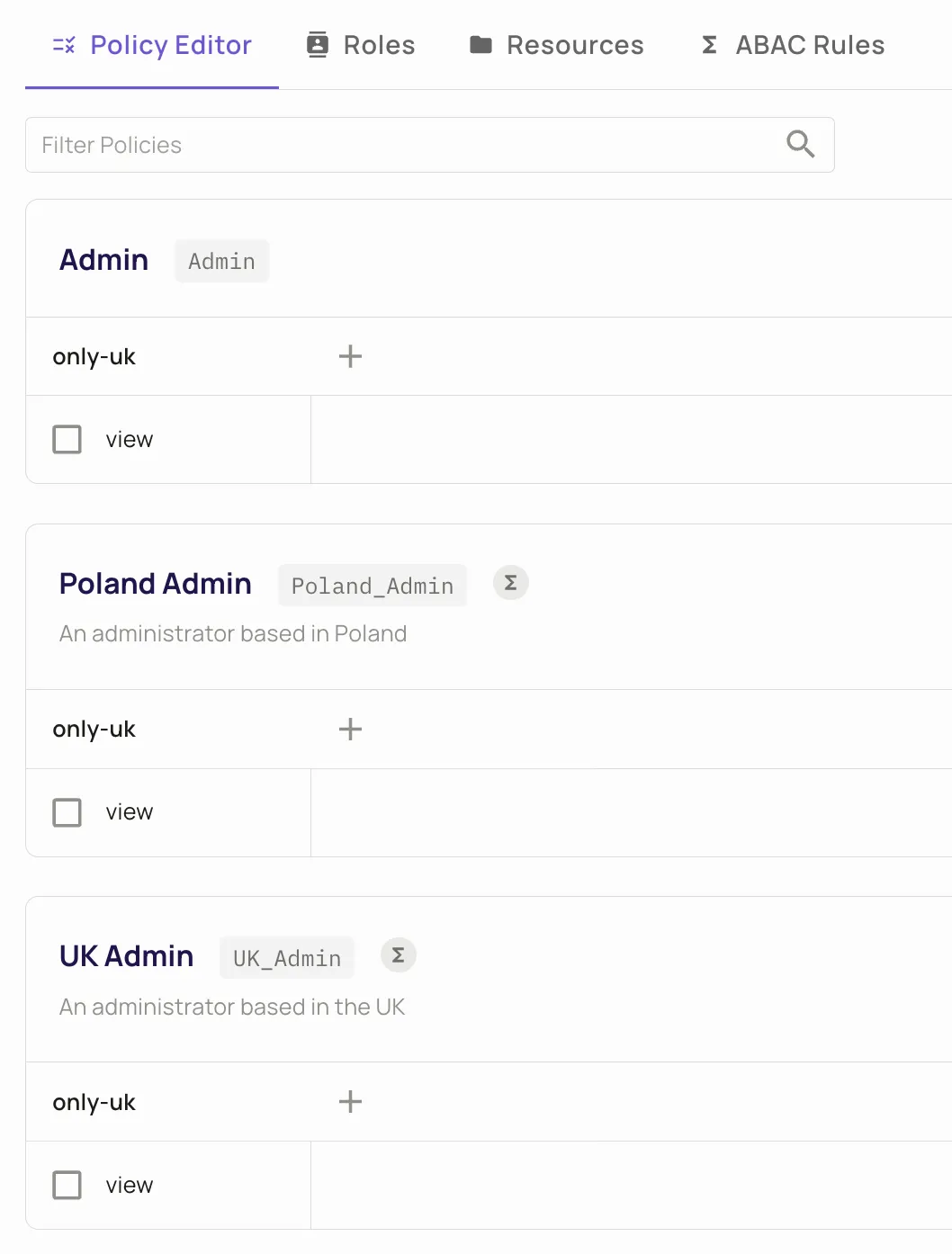Switch to the Roles tab
Image resolution: width=952 pixels, height=1254 pixels.
tap(379, 45)
